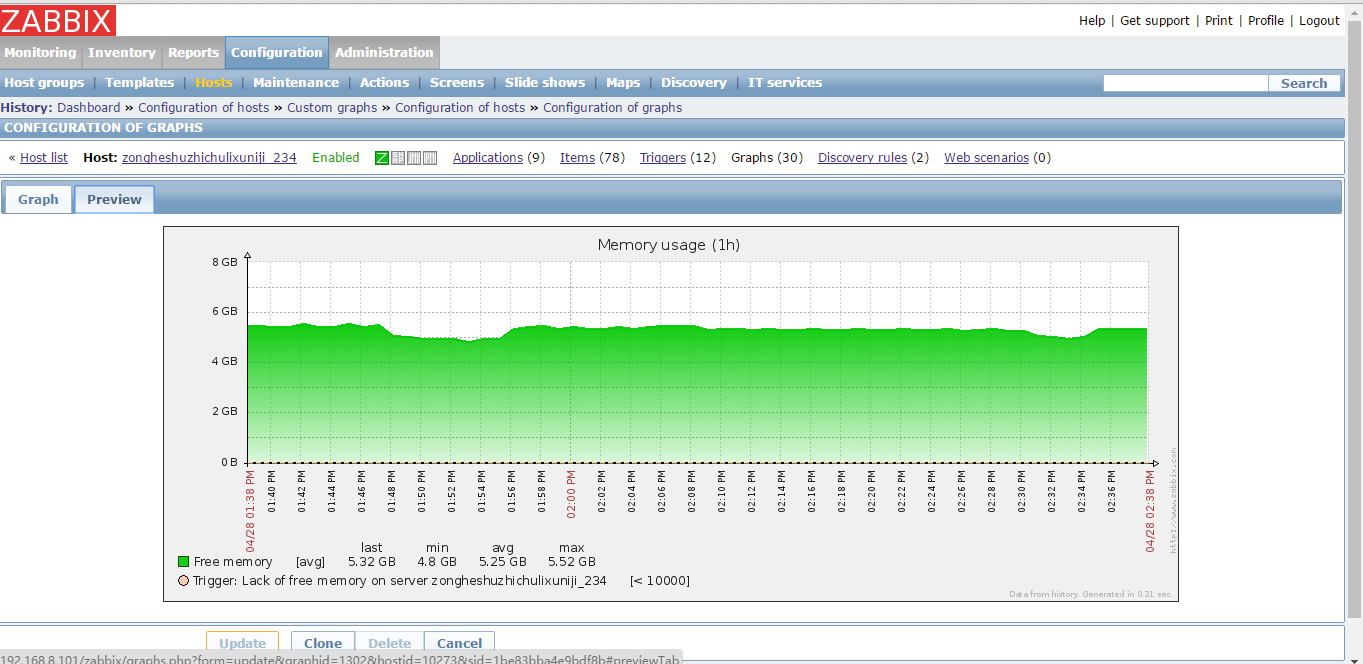
Task: Open the Monitoring menu
Action: pyautogui.click(x=40, y=53)
